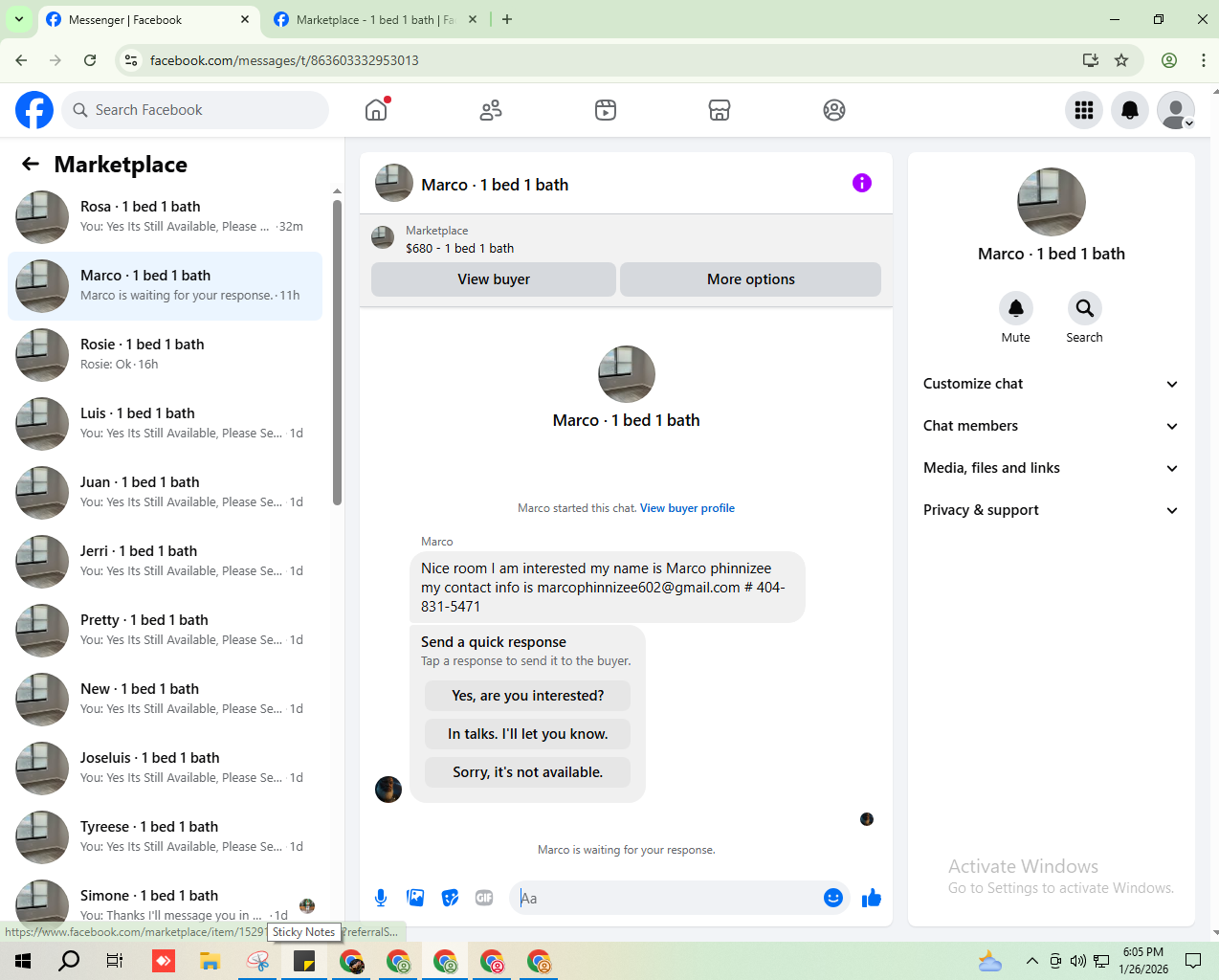Image resolution: width=1219 pixels, height=980 pixels.
Task: Open Sticky Notes from taskbar
Action: coord(304,961)
